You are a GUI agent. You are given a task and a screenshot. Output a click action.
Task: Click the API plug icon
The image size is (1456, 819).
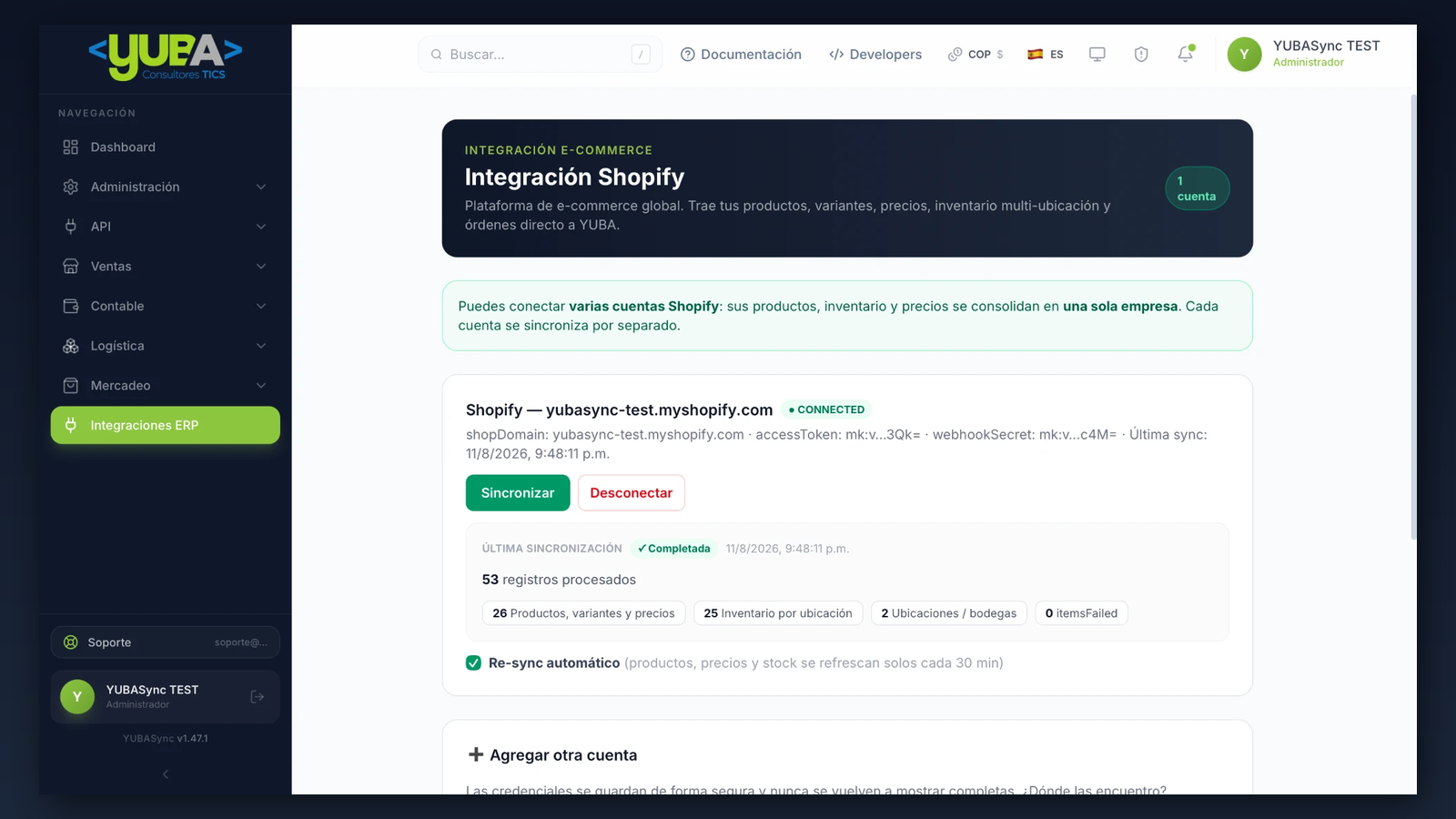[71, 227]
